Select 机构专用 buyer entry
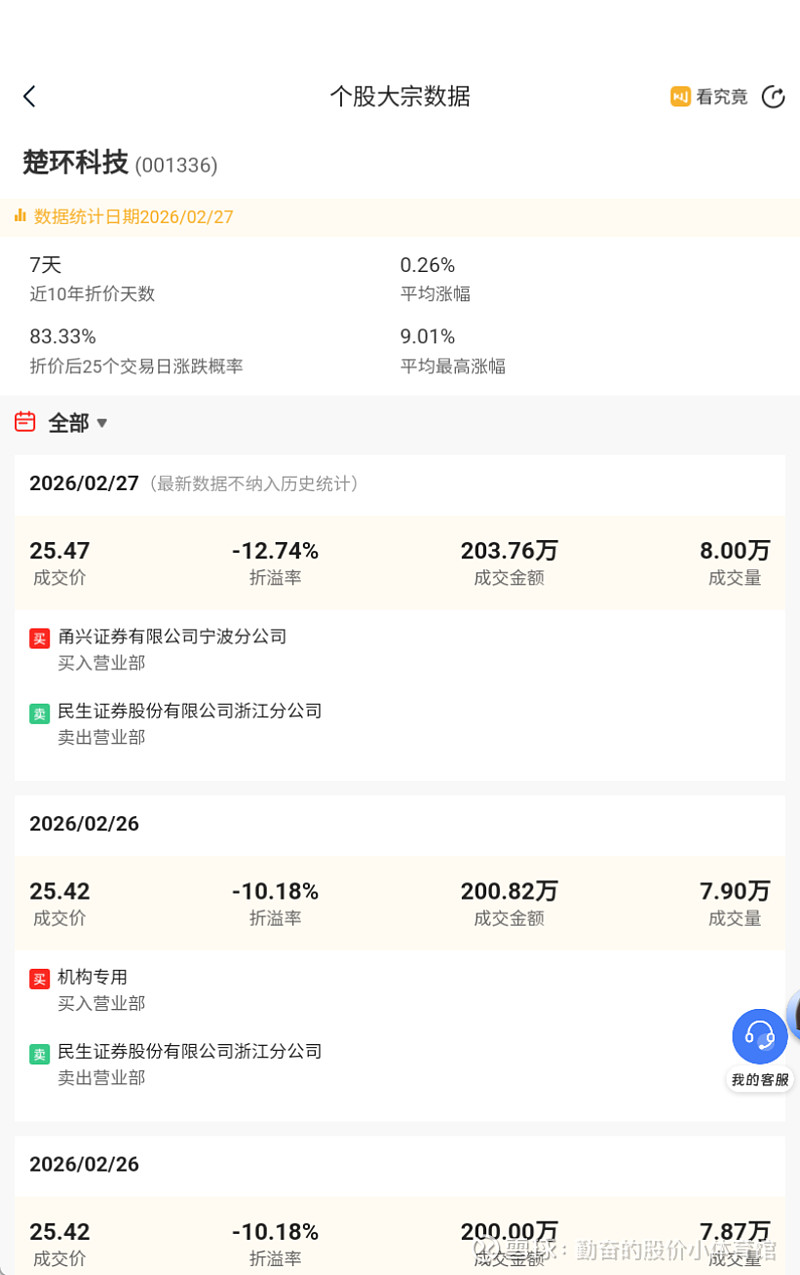 pos(93,977)
